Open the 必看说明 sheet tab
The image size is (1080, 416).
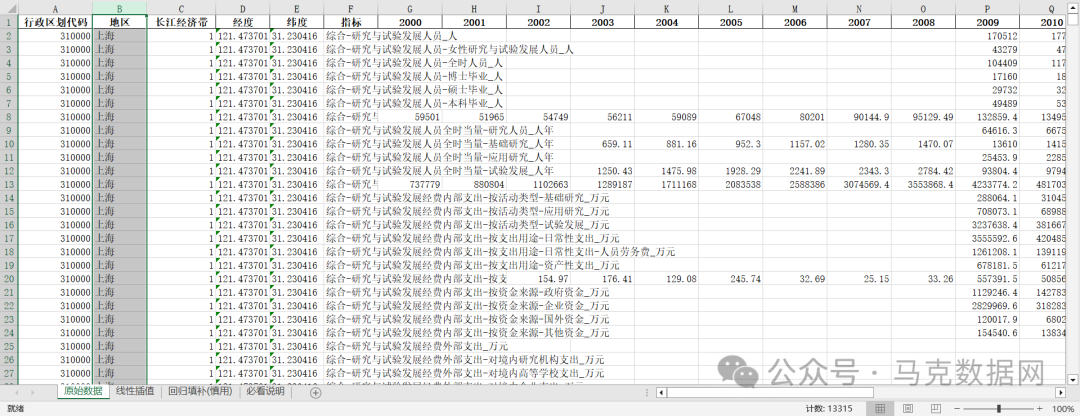point(265,392)
